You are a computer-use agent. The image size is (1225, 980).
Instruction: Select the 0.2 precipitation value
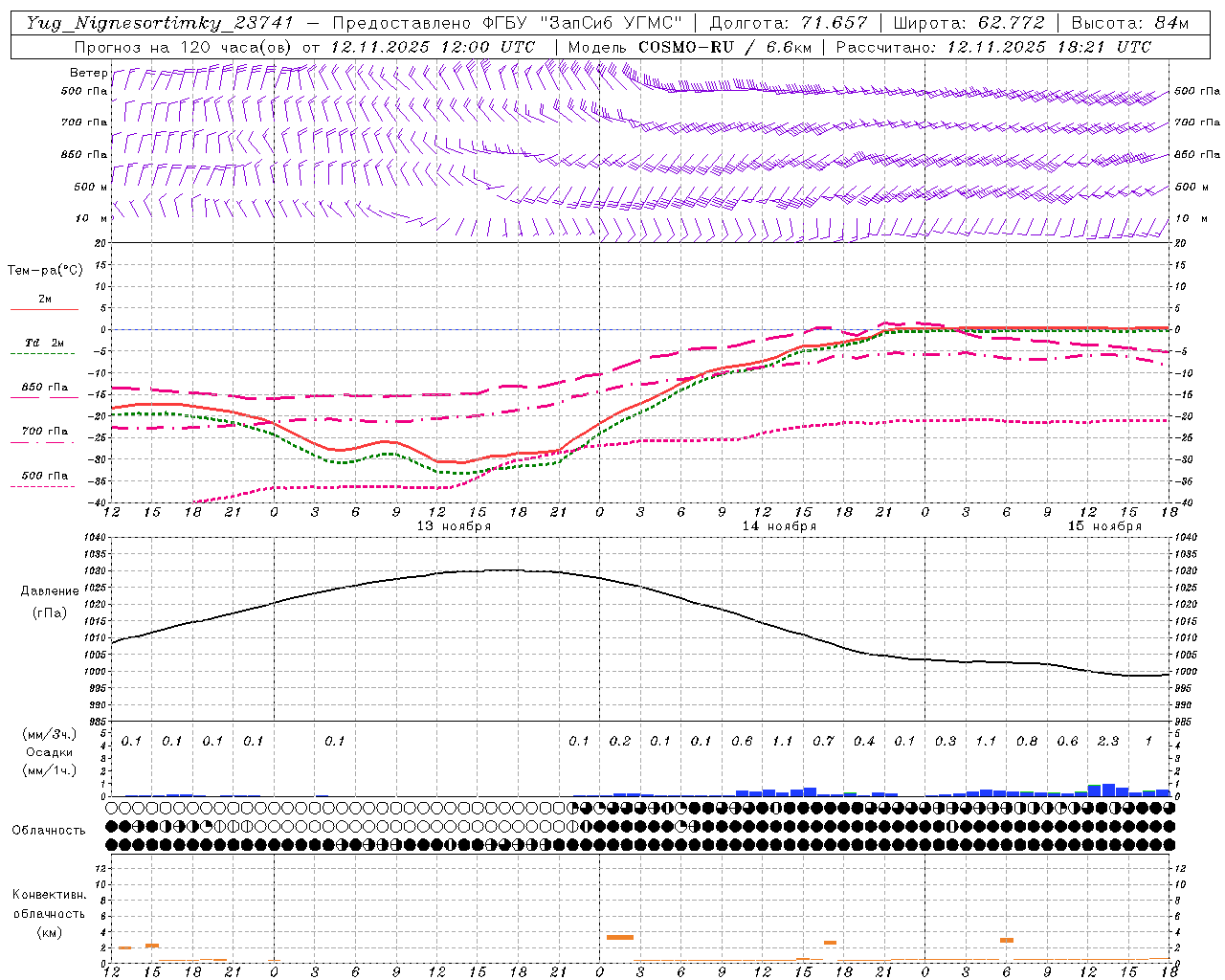(620, 742)
